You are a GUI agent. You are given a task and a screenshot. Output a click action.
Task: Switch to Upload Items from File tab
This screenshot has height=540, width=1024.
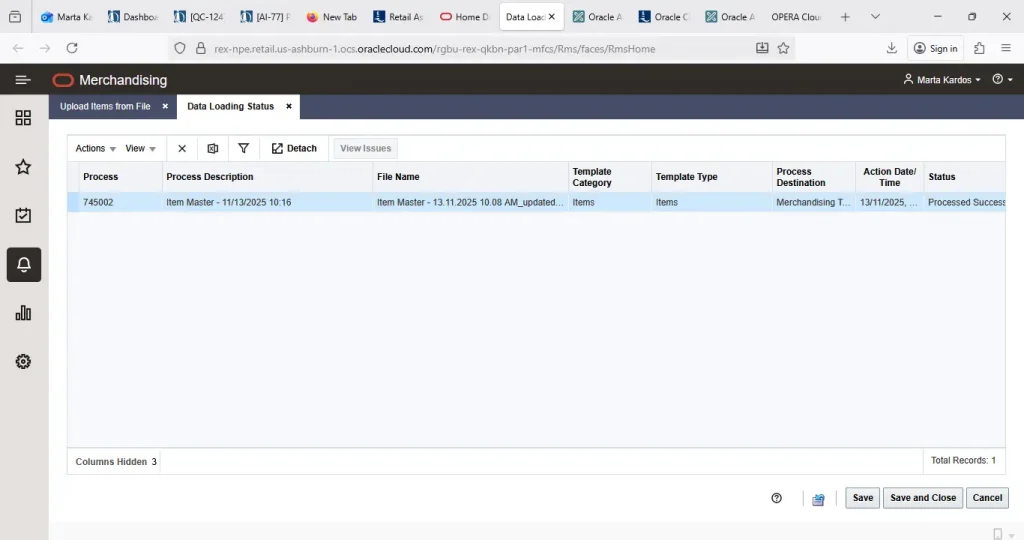tap(105, 106)
